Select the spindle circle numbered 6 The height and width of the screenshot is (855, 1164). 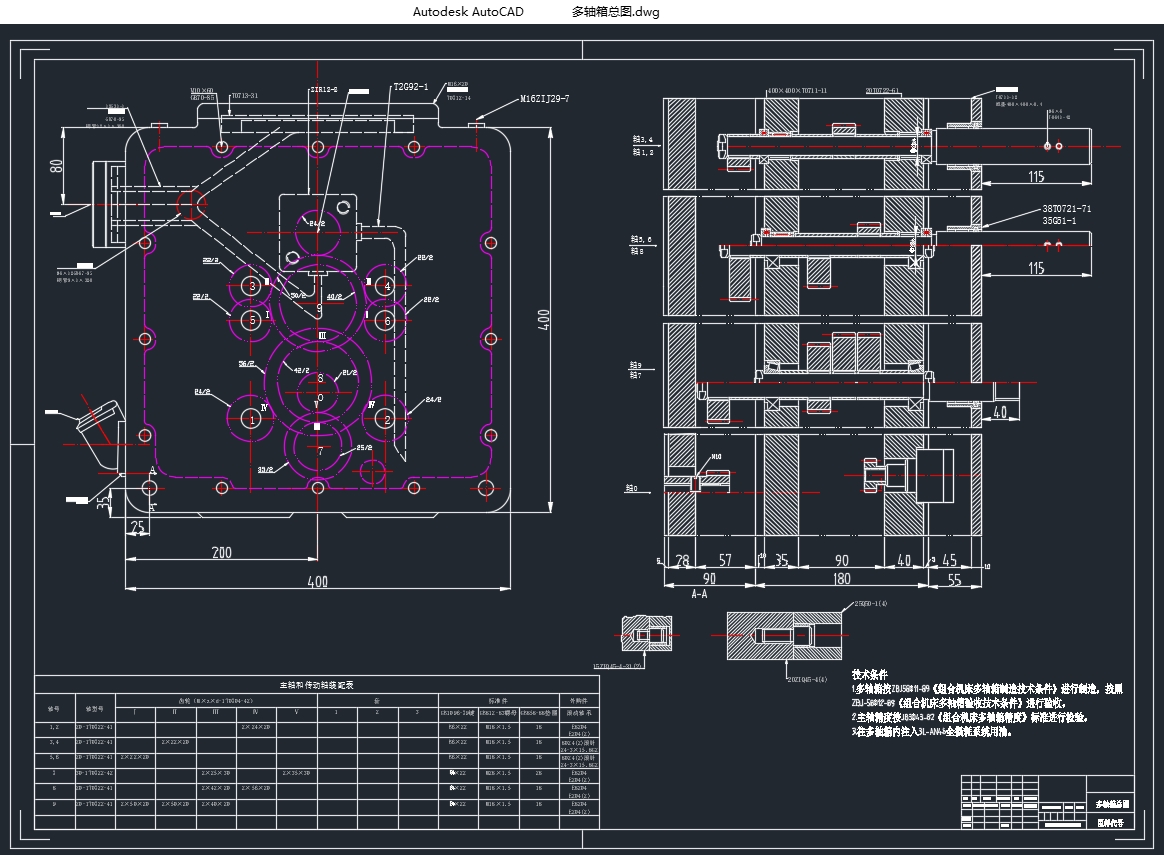click(x=388, y=321)
